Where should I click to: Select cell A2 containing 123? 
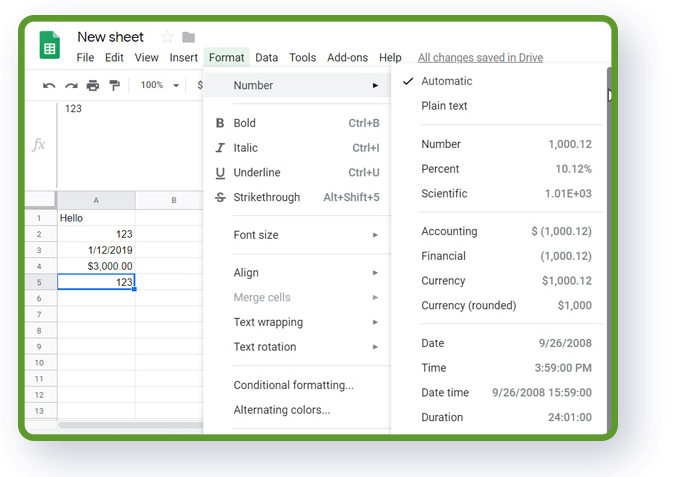96,234
